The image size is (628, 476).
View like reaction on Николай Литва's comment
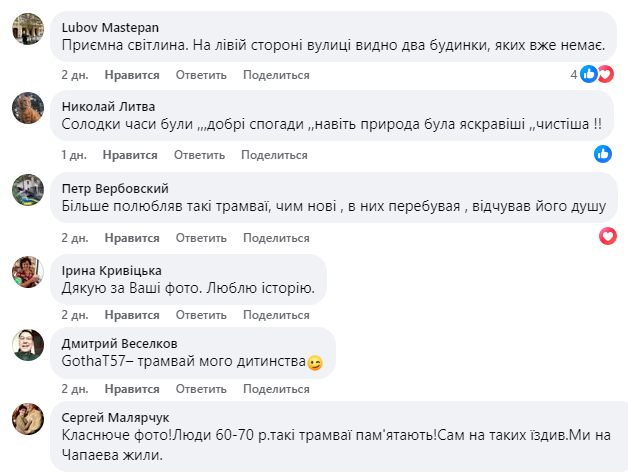pos(603,154)
